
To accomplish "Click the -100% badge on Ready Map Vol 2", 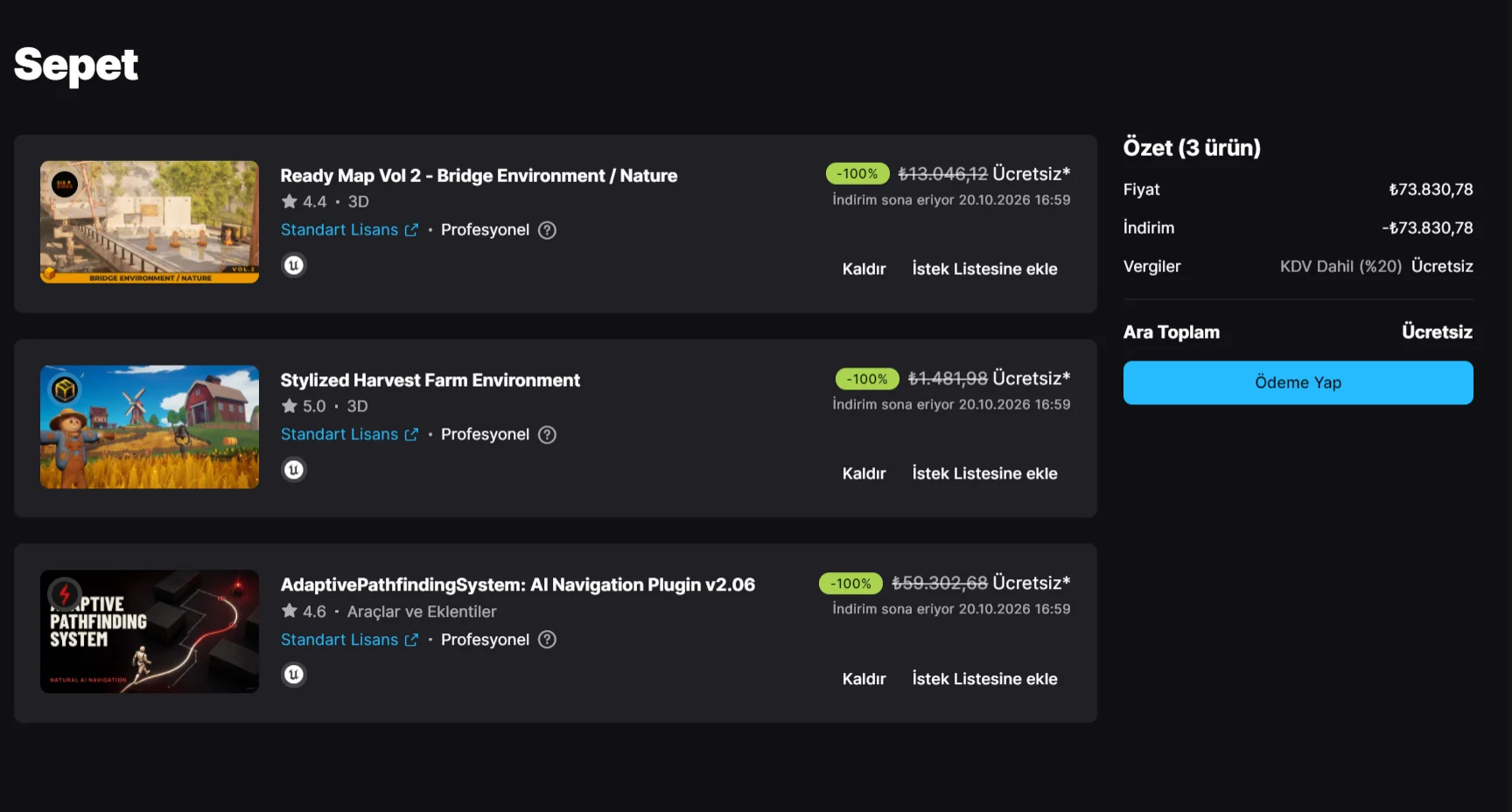I will click(x=857, y=174).
